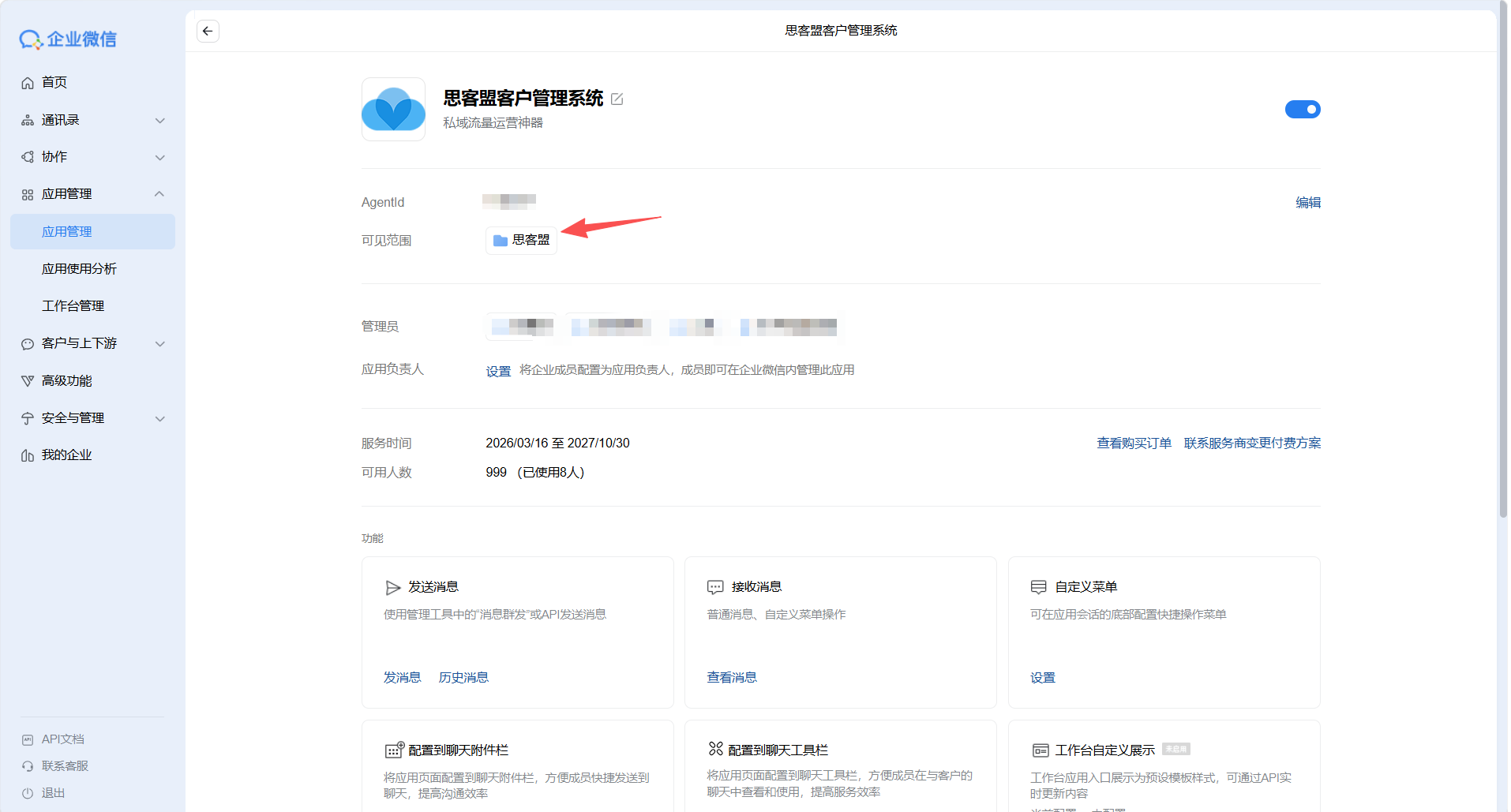Click the 我的企业 building icon
This screenshot has height=812, width=1511.
tap(28, 455)
